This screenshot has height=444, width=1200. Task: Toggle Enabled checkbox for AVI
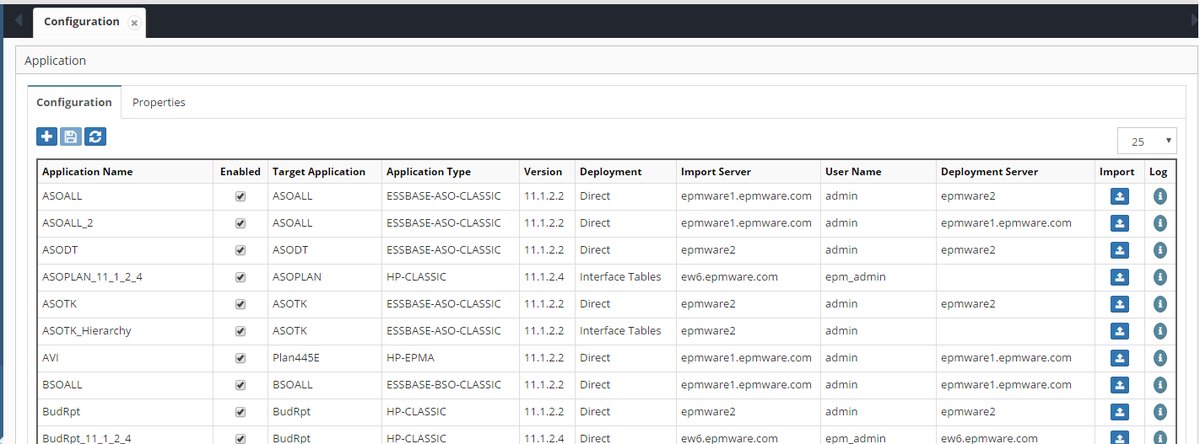click(x=240, y=359)
